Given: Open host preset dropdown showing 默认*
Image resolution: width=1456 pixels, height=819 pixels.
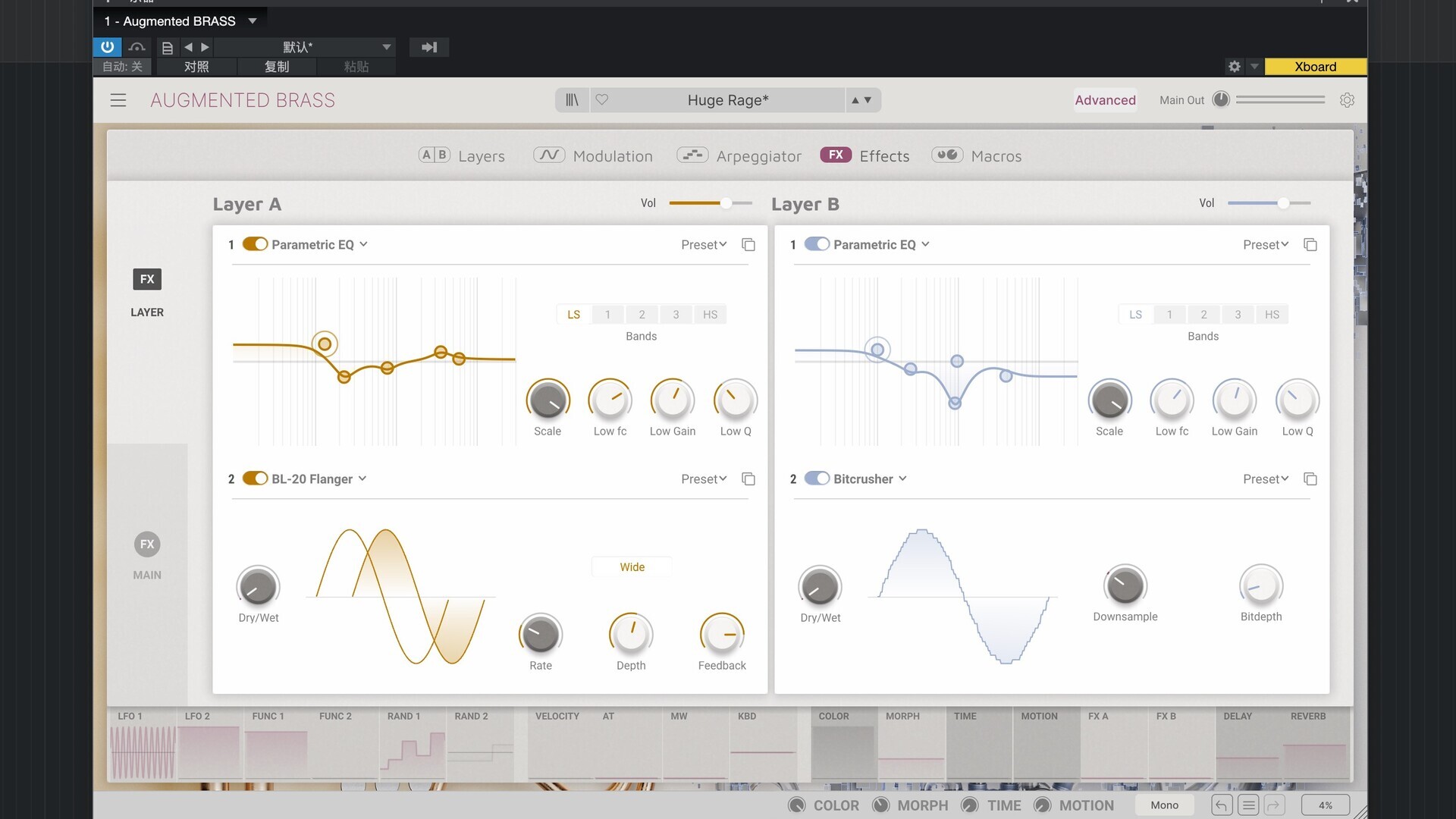Looking at the screenshot, I should point(306,47).
